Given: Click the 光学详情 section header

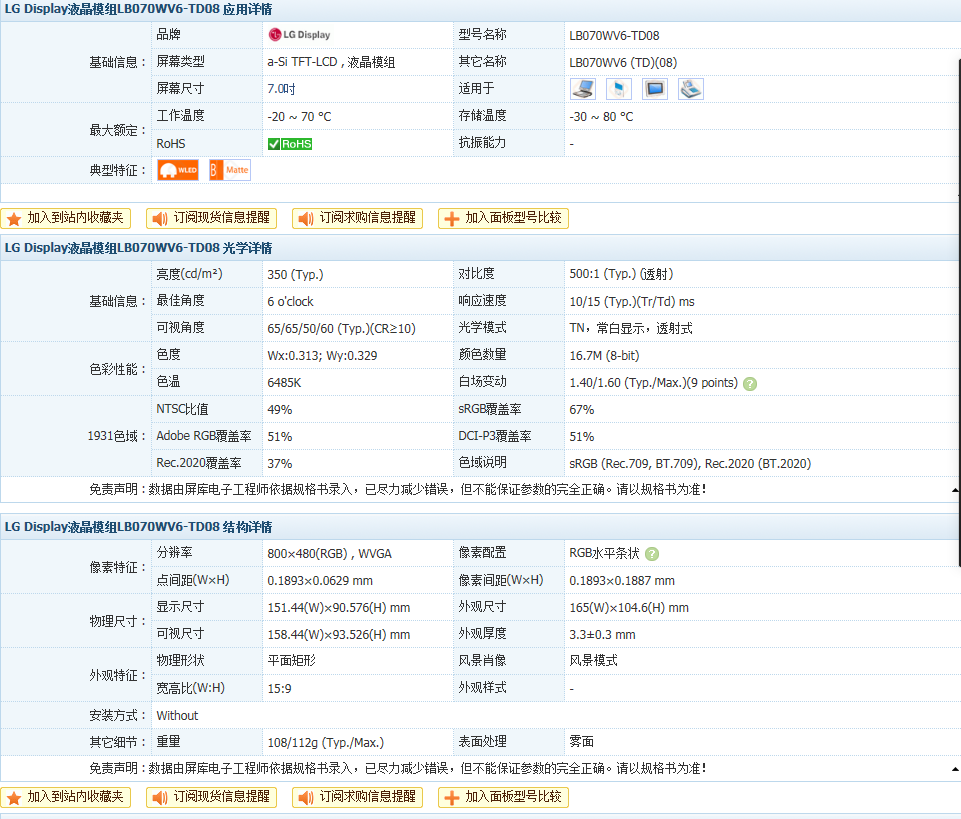Looking at the screenshot, I should 480,248.
